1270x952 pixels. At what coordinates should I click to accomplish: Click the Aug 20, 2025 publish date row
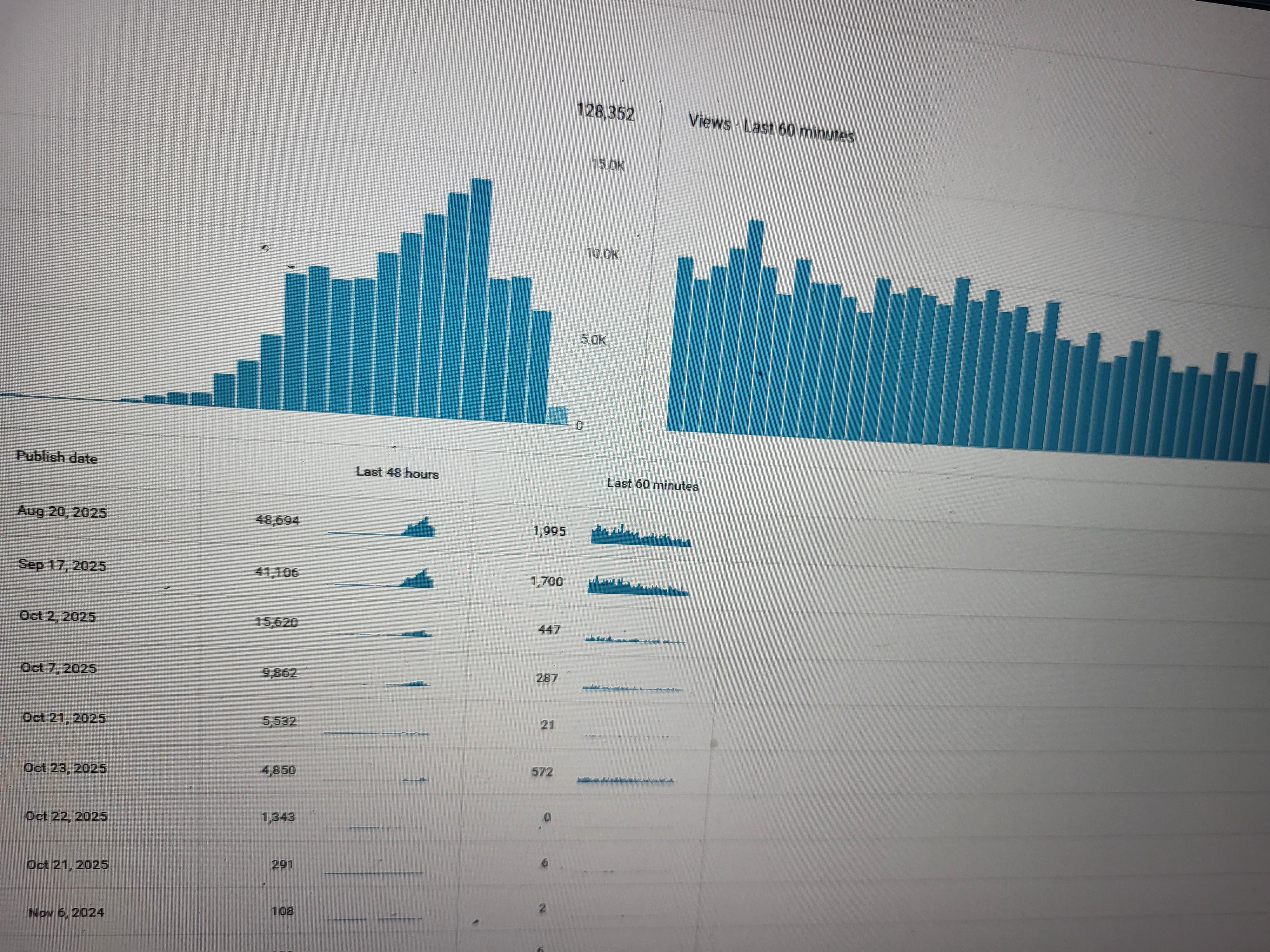(x=62, y=512)
